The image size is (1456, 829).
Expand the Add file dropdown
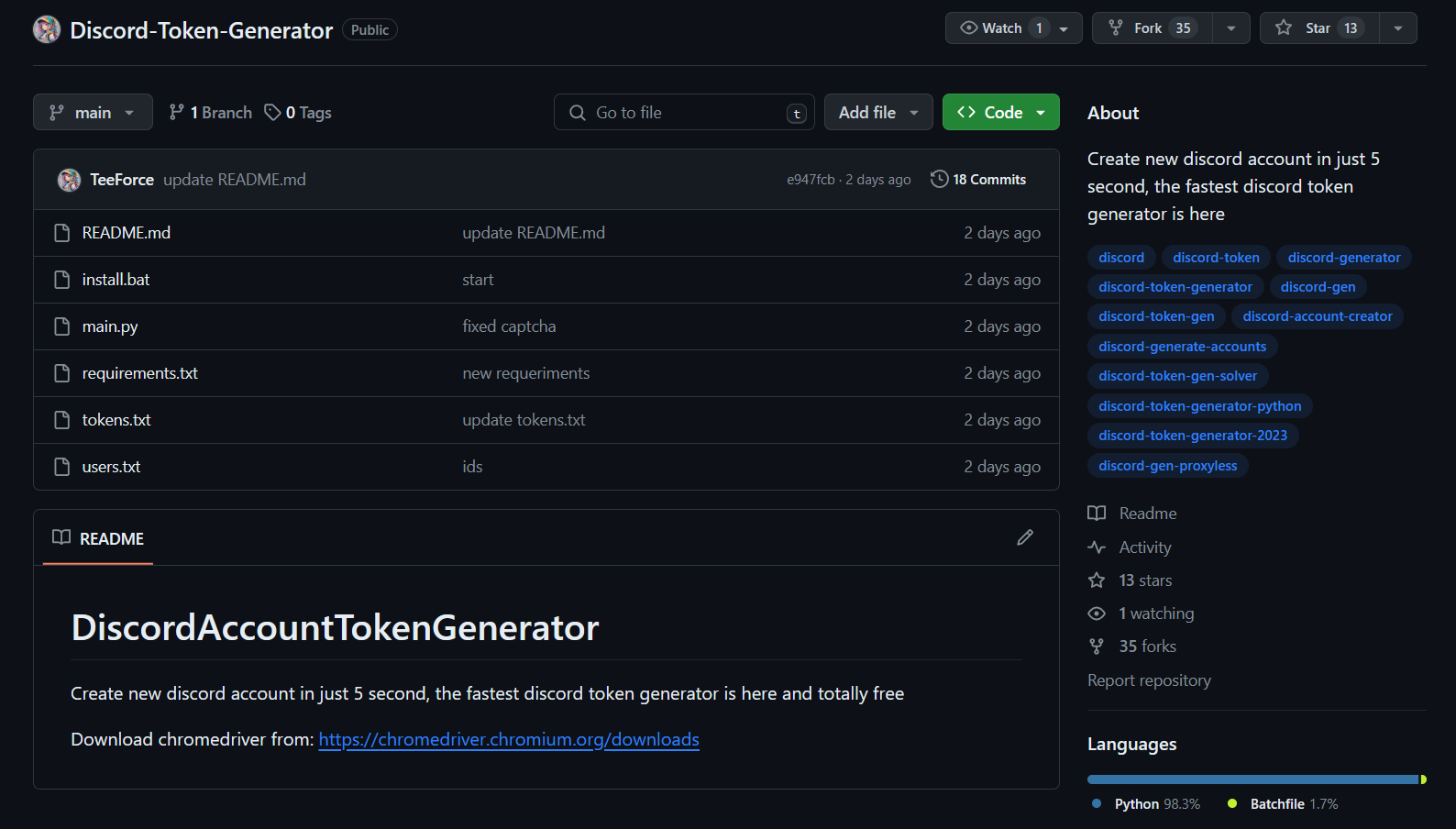coord(878,112)
